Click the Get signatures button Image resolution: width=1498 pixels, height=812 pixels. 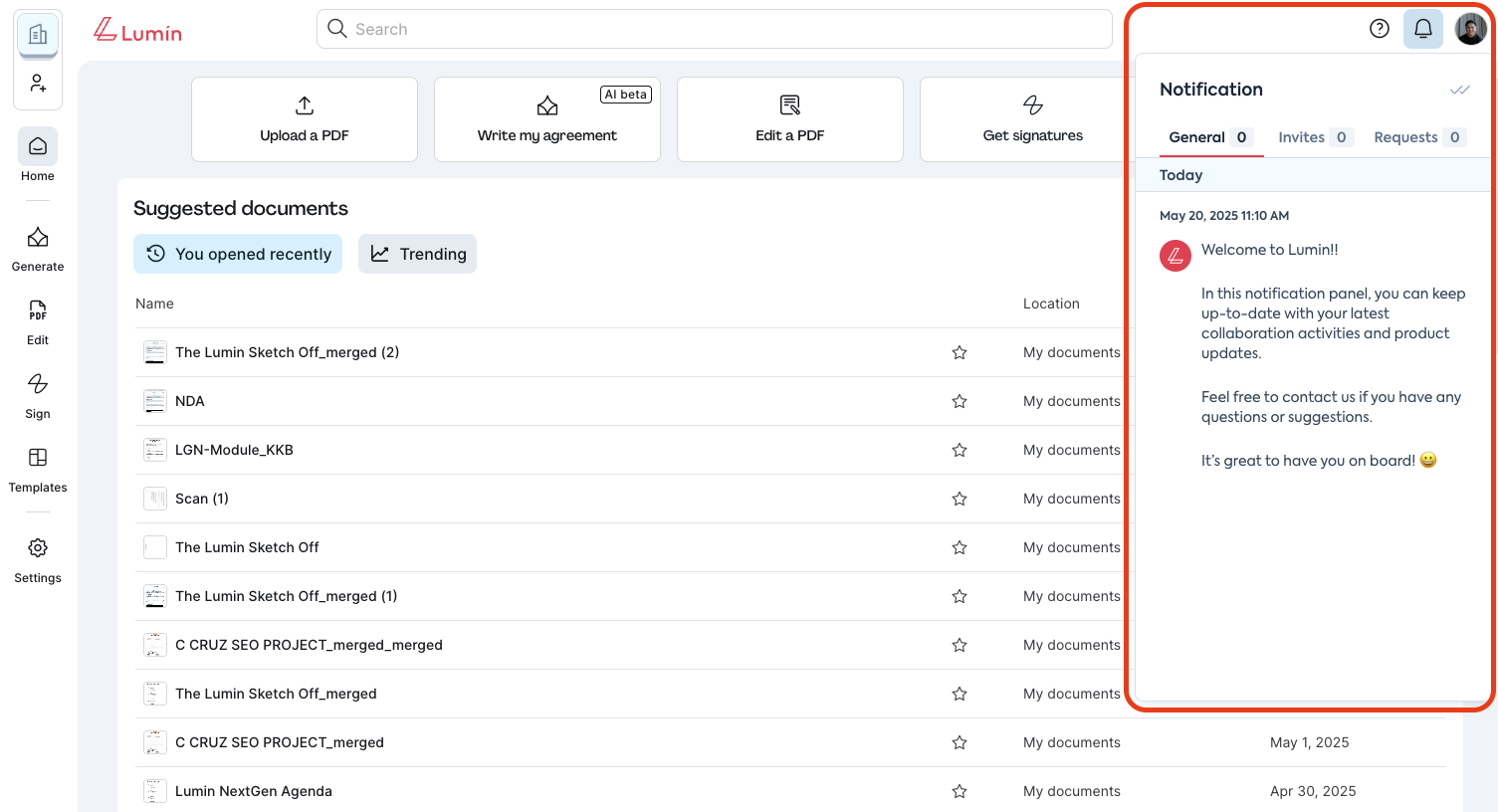click(x=1025, y=119)
